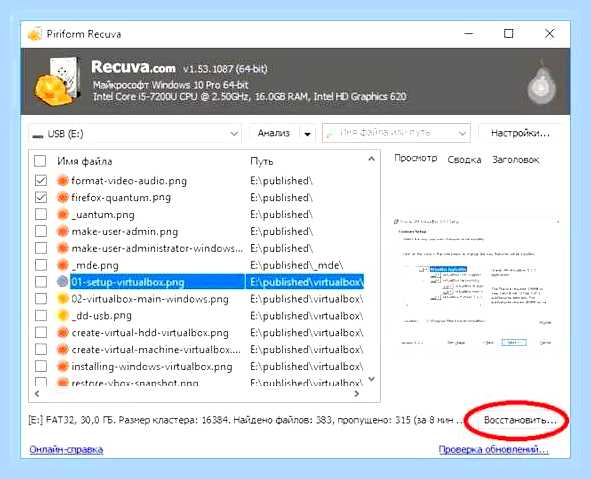Viewport: 591px width, 479px height.
Task: Switch to the Сводка tab
Action: click(464, 160)
